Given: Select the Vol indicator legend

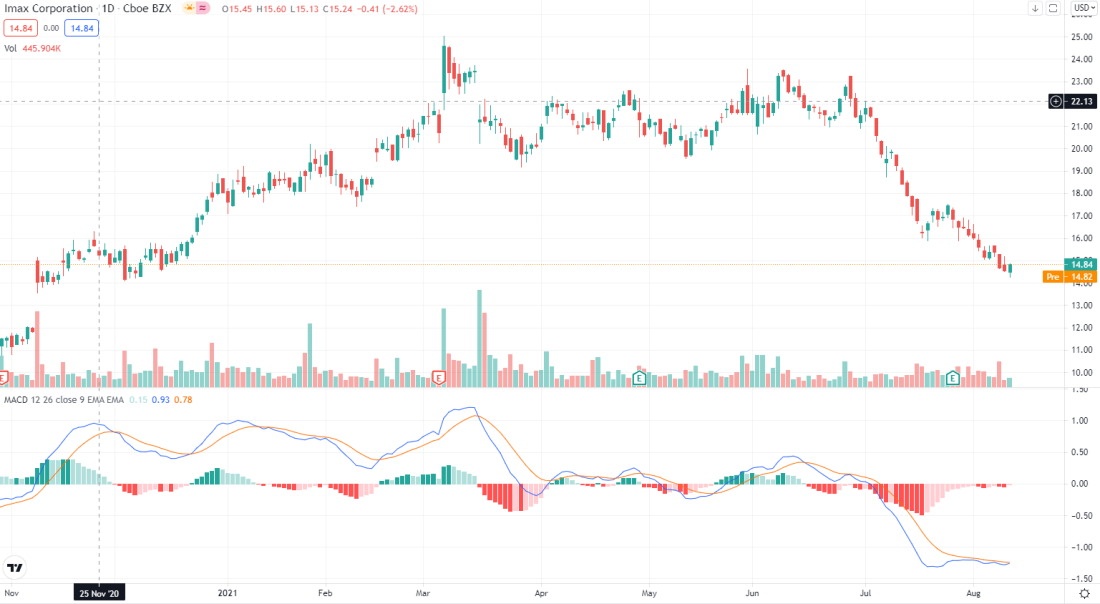Looking at the screenshot, I should (11, 48).
